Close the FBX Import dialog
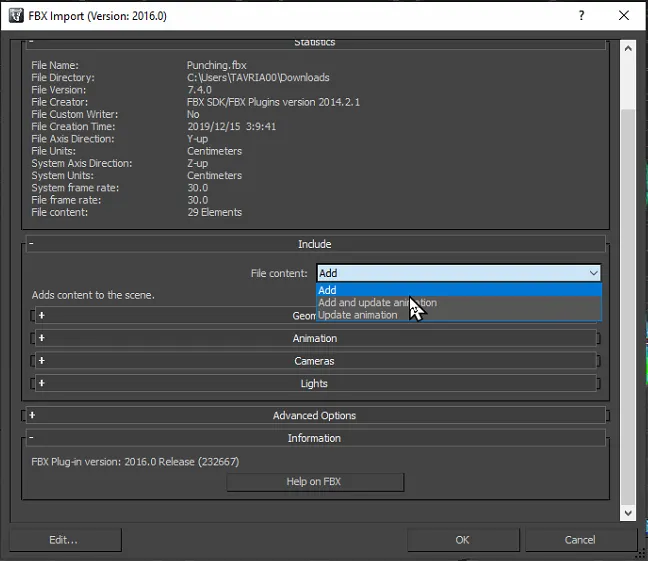The width and height of the screenshot is (648, 561). point(625,16)
